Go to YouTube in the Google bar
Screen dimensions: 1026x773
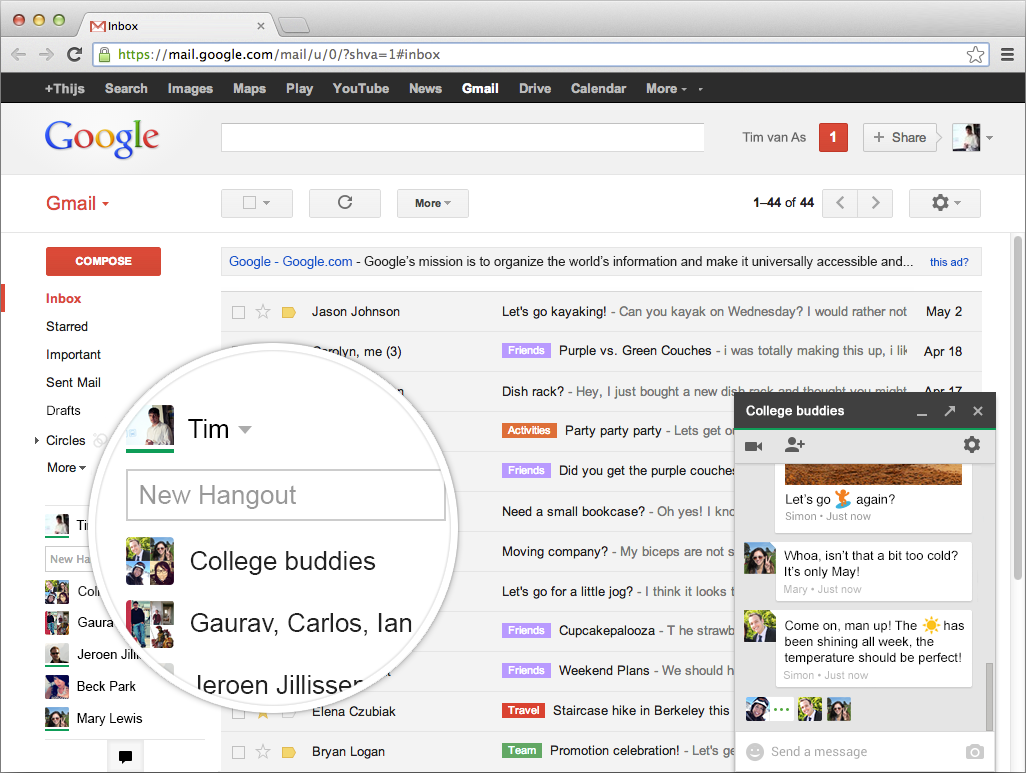(360, 88)
